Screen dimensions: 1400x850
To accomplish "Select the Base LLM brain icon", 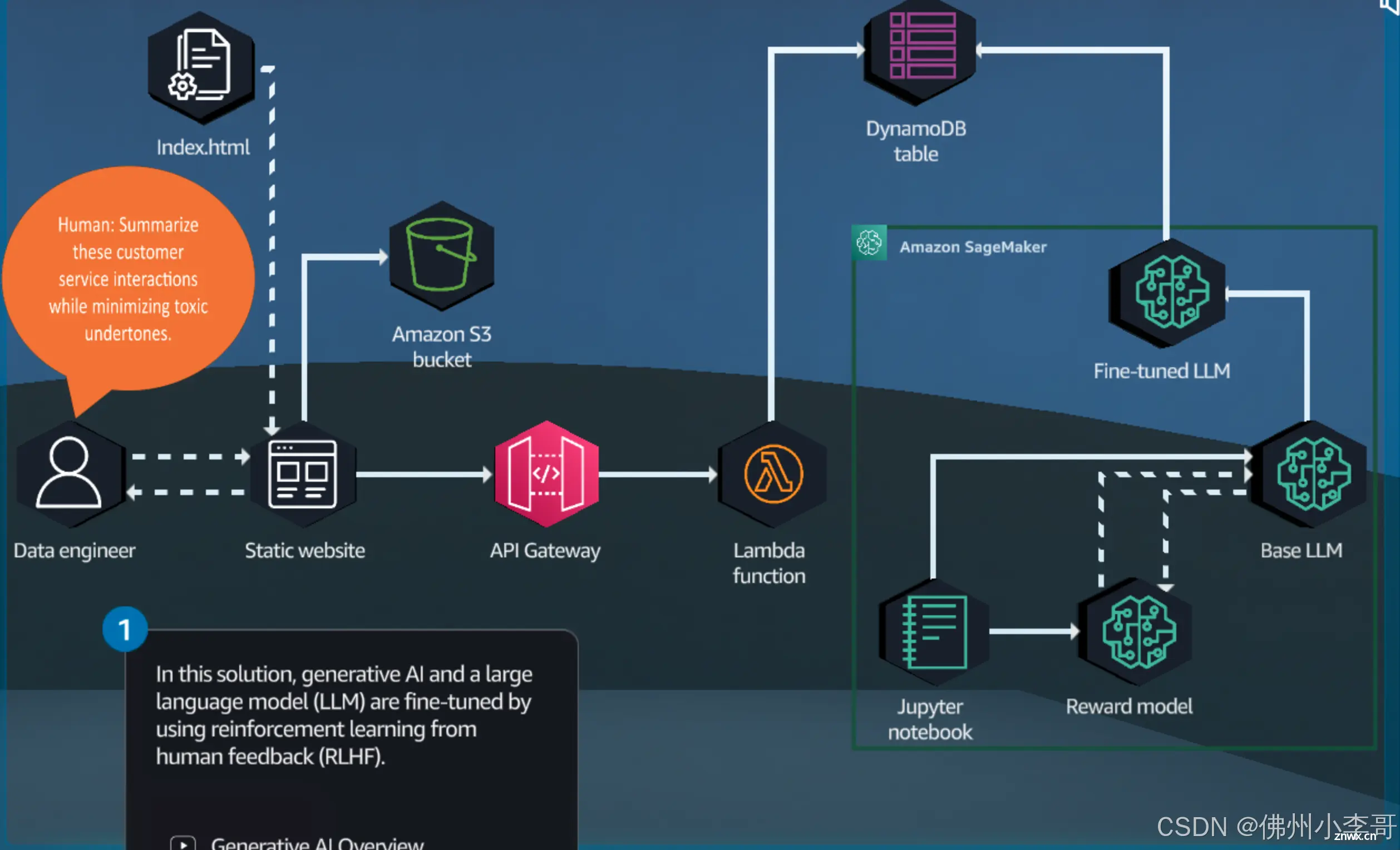I will pos(1309,474).
